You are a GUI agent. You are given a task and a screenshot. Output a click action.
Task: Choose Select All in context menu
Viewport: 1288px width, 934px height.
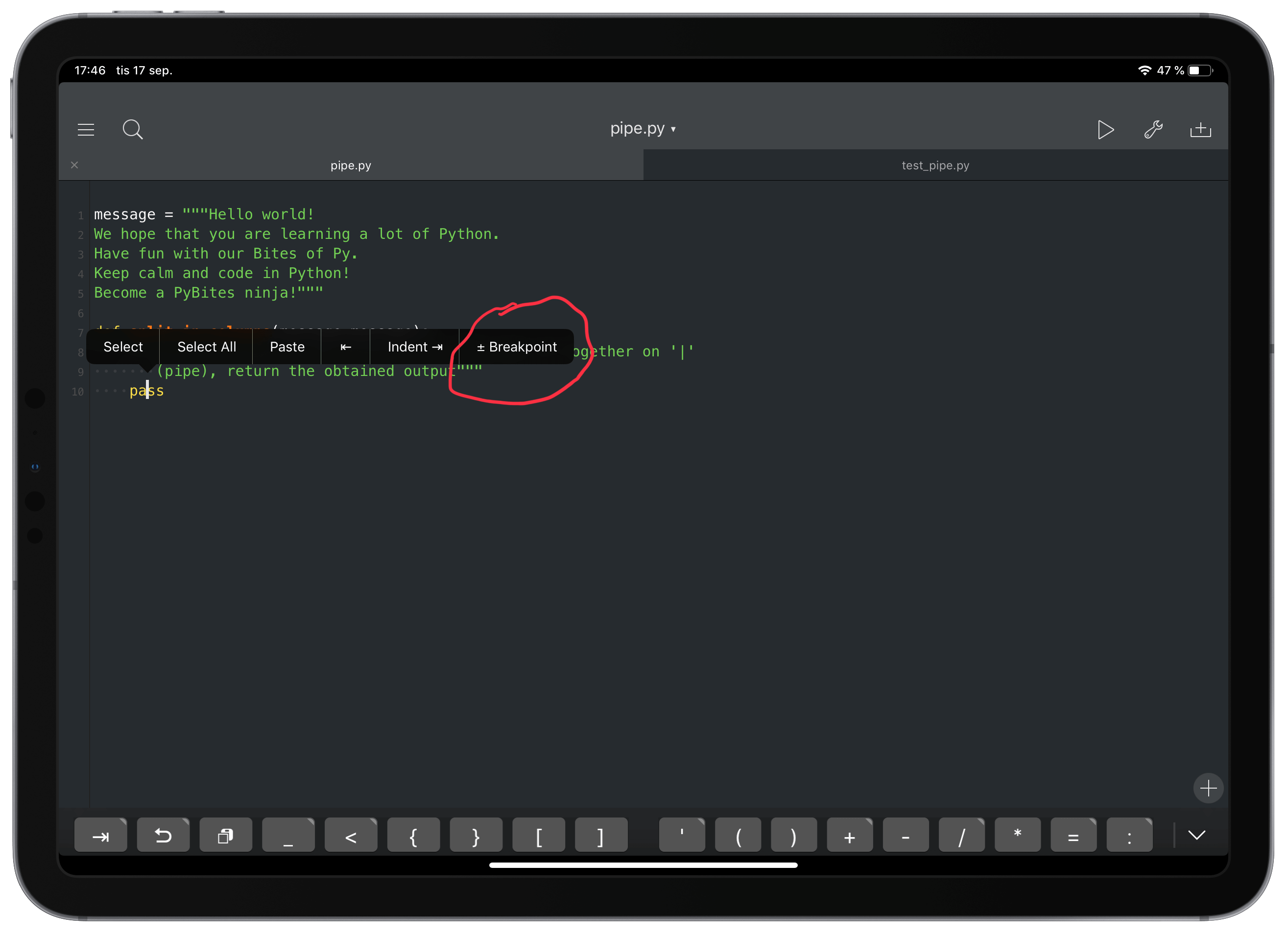pyautogui.click(x=206, y=347)
